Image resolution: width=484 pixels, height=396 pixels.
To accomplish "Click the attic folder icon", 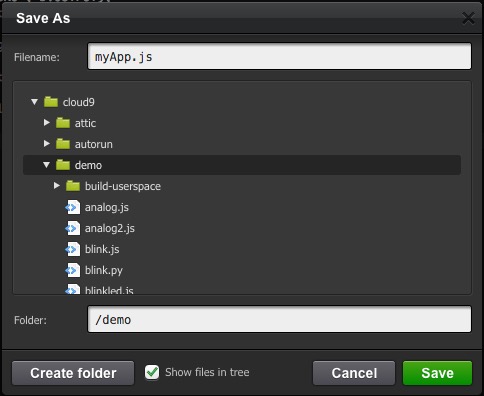I will click(63, 123).
